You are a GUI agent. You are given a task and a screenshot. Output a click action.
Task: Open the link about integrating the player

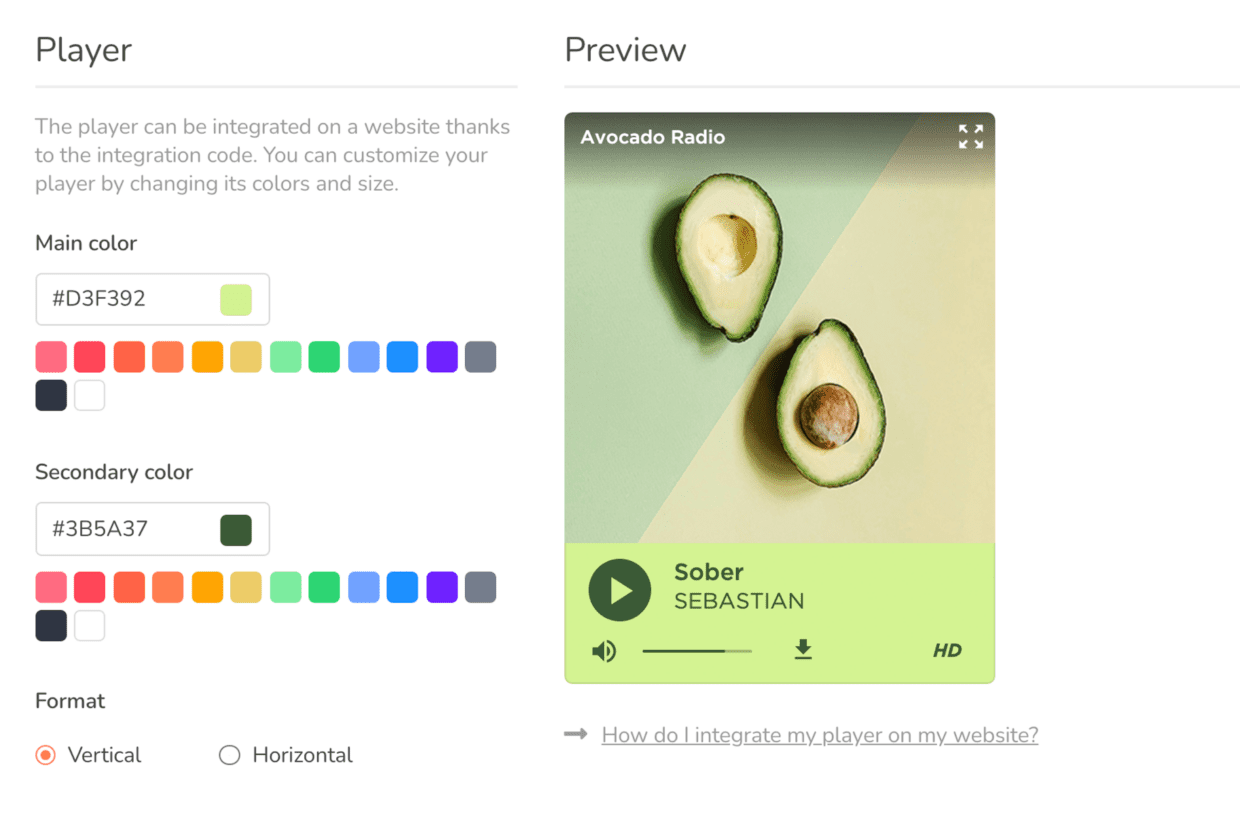point(819,735)
